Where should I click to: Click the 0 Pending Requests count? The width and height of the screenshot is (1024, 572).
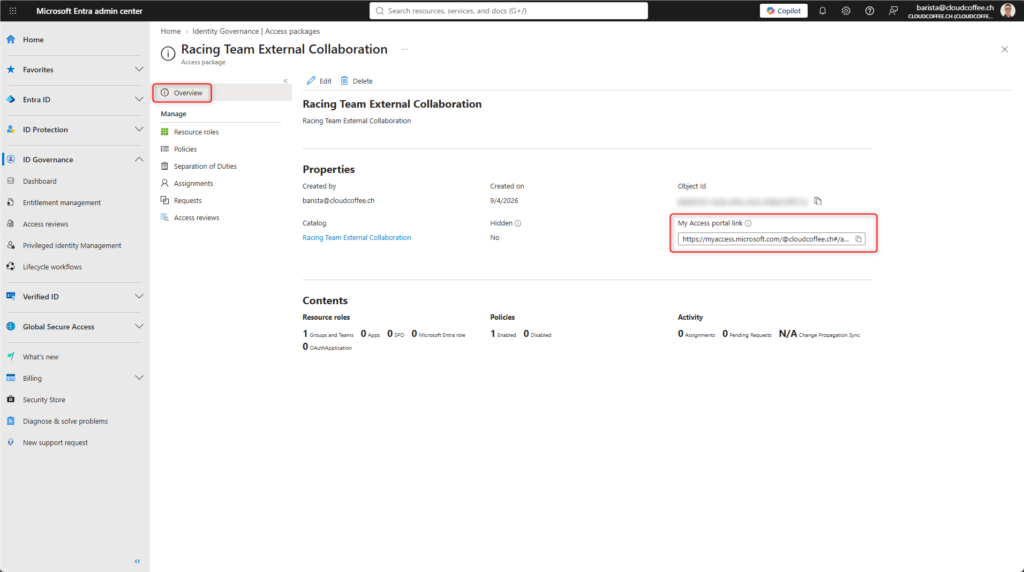tap(746, 334)
